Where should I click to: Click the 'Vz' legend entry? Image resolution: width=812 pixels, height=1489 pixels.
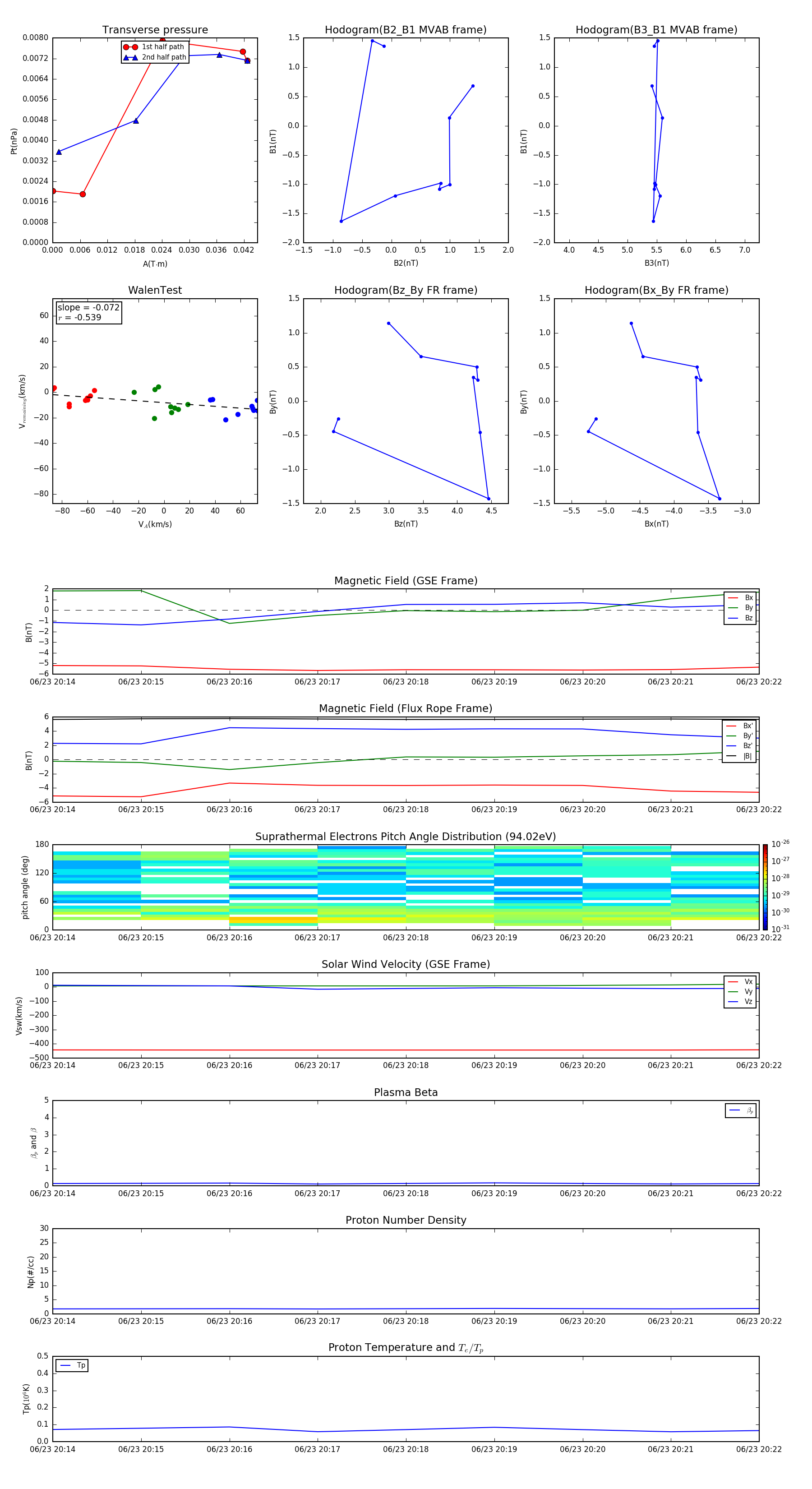[740, 1002]
